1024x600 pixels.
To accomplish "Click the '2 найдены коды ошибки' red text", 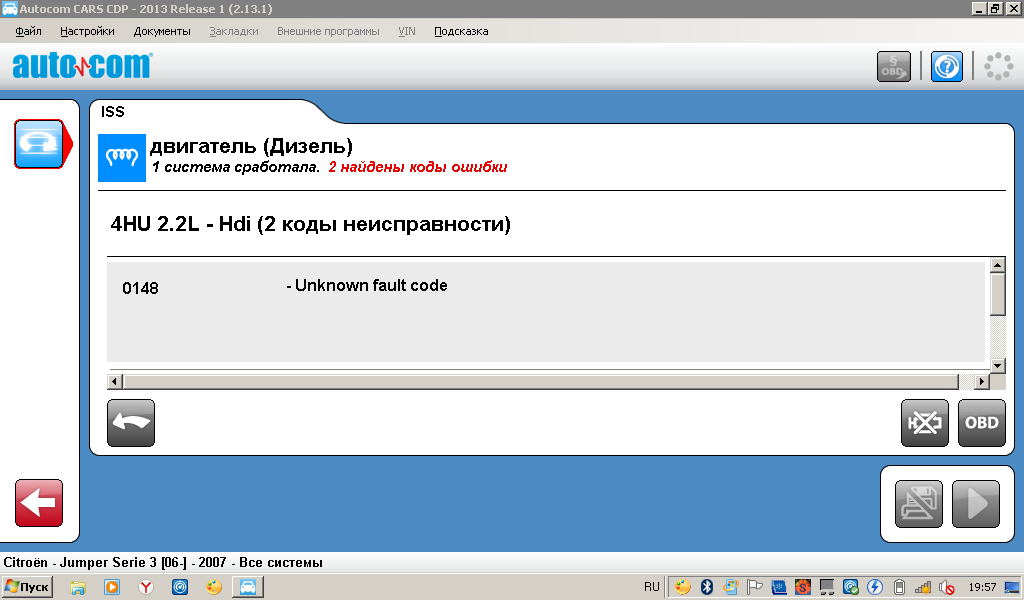I will coord(418,167).
